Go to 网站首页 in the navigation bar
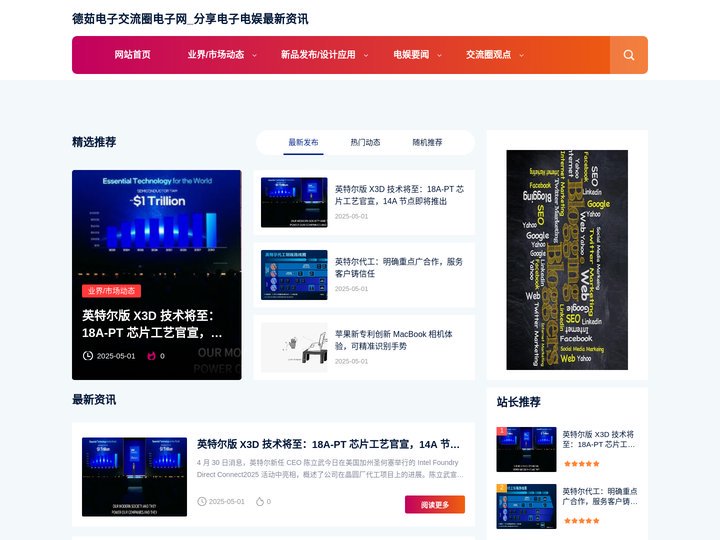The height and width of the screenshot is (540, 720). pos(132,55)
